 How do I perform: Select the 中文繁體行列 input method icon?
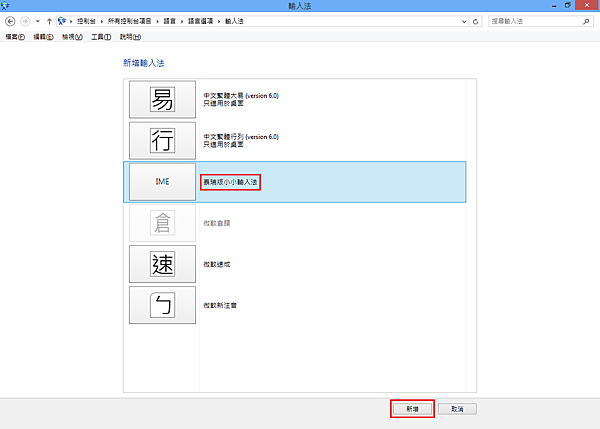[162, 140]
